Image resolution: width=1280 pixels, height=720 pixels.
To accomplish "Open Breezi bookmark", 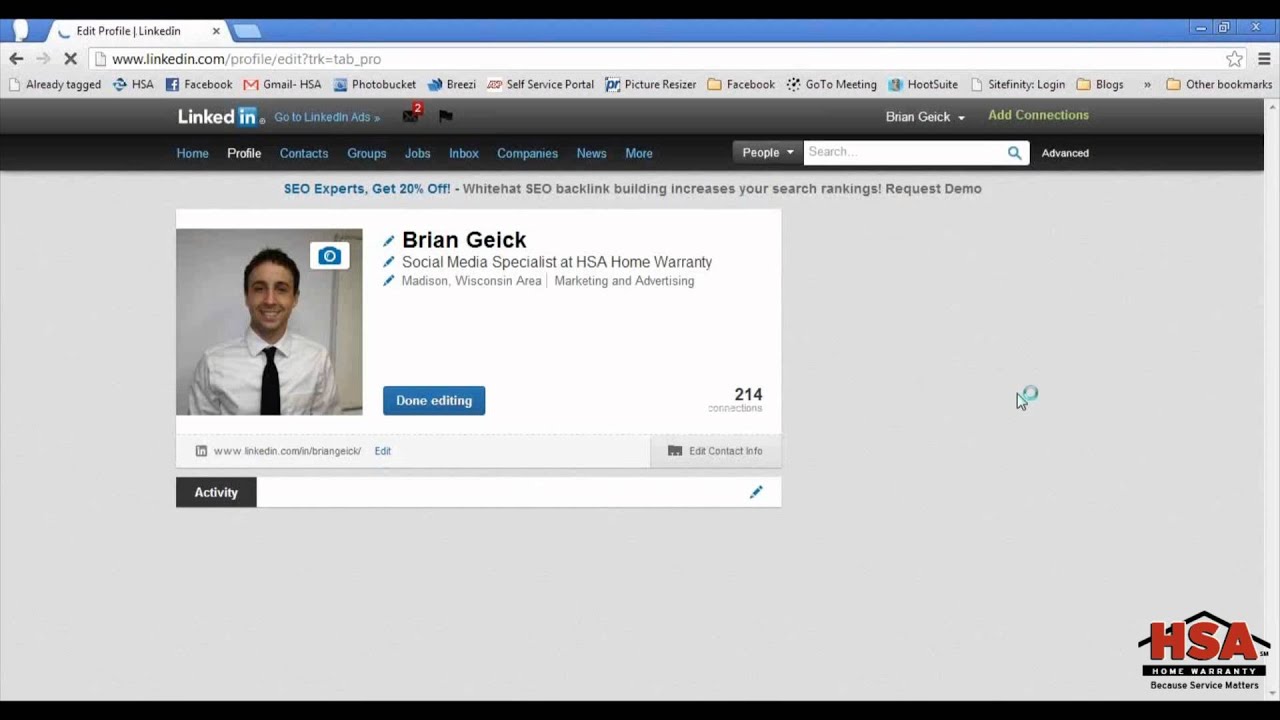I will (452, 85).
